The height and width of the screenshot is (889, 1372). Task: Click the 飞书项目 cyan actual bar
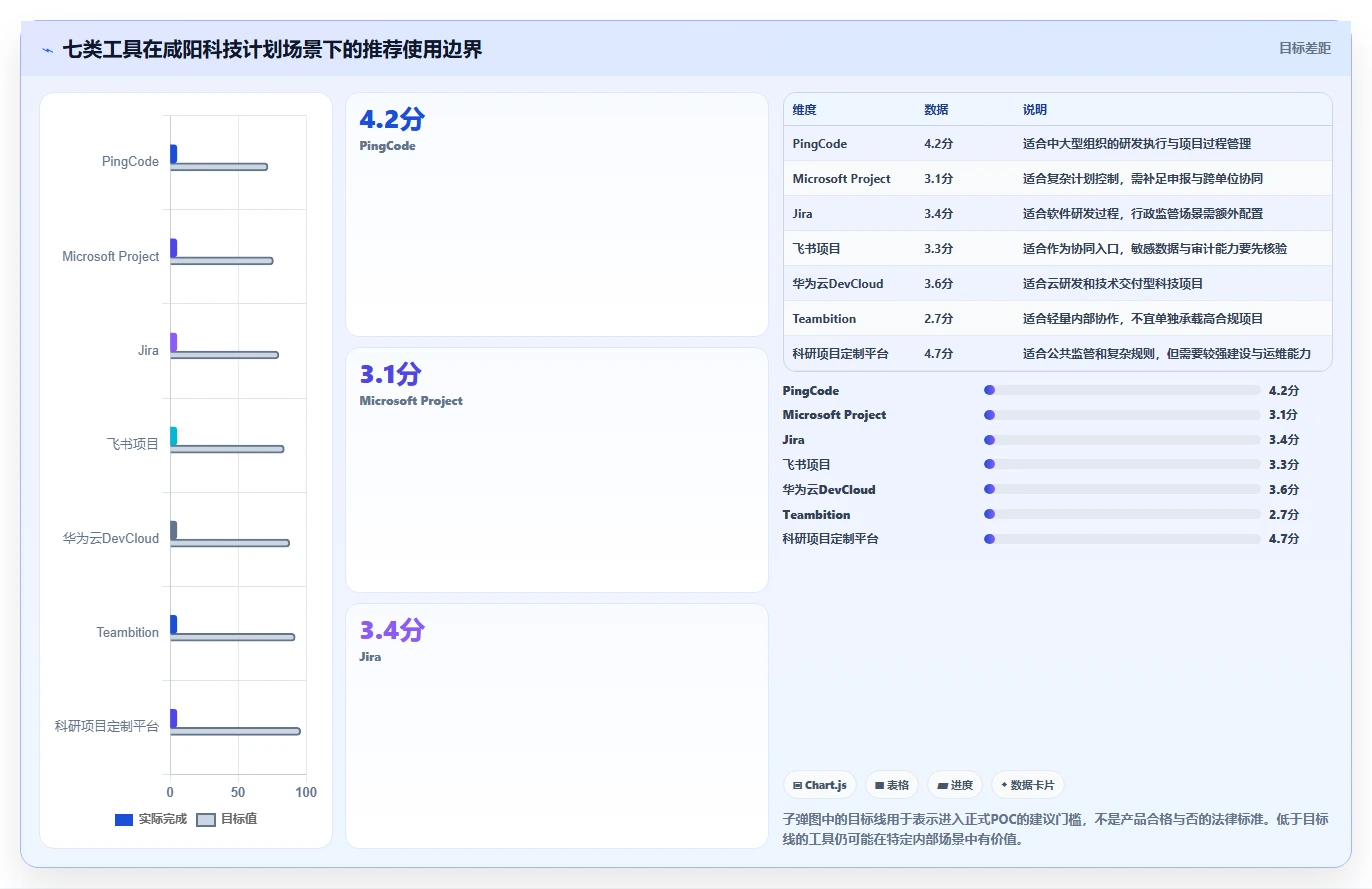tap(173, 436)
